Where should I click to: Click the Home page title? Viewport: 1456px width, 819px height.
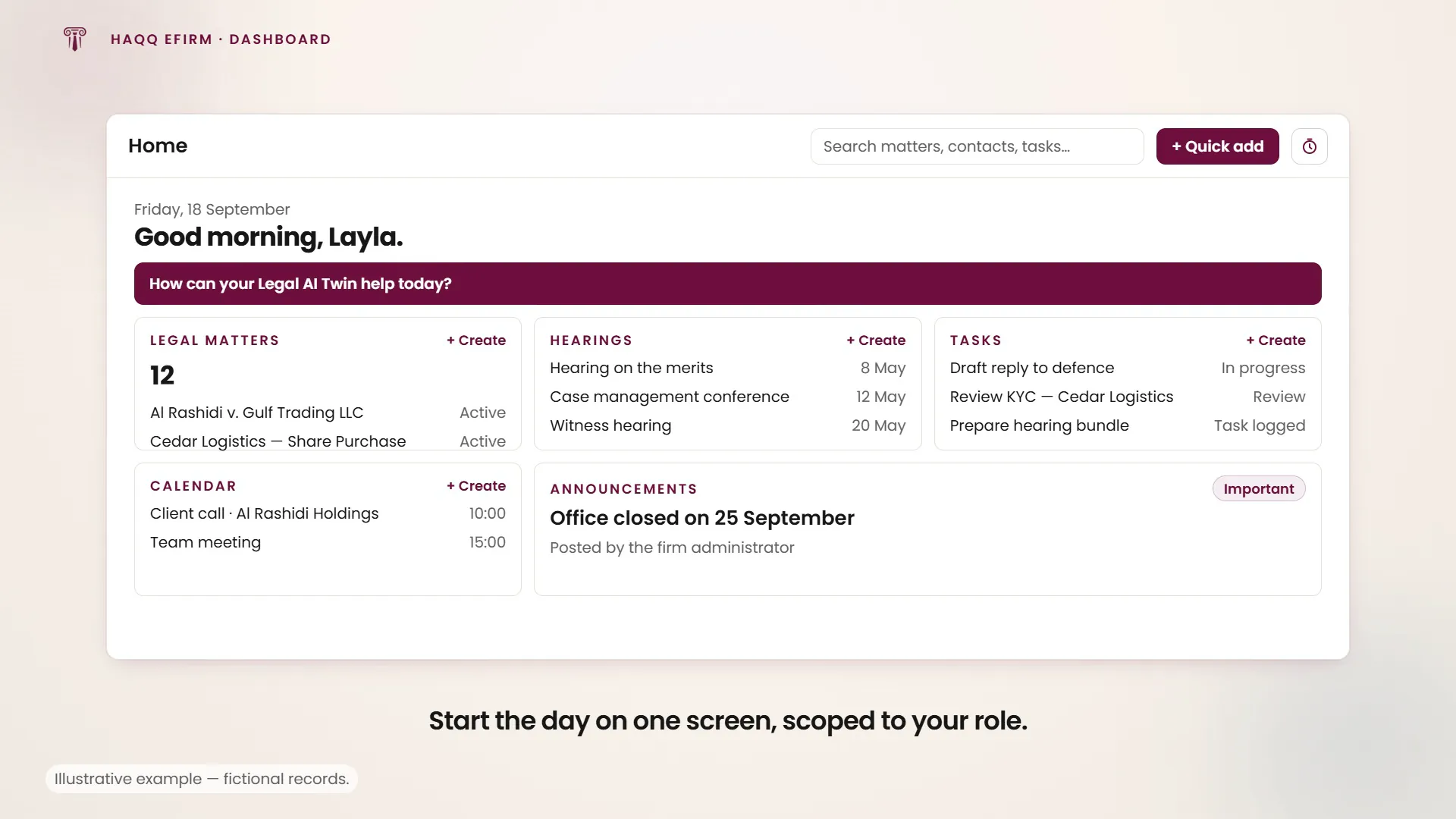click(x=158, y=146)
